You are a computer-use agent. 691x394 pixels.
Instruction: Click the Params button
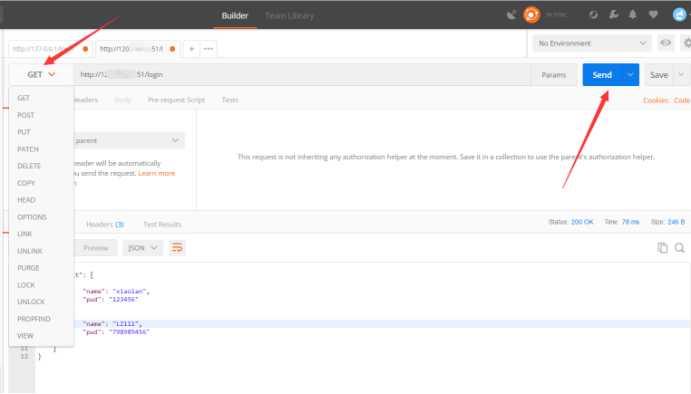[554, 75]
